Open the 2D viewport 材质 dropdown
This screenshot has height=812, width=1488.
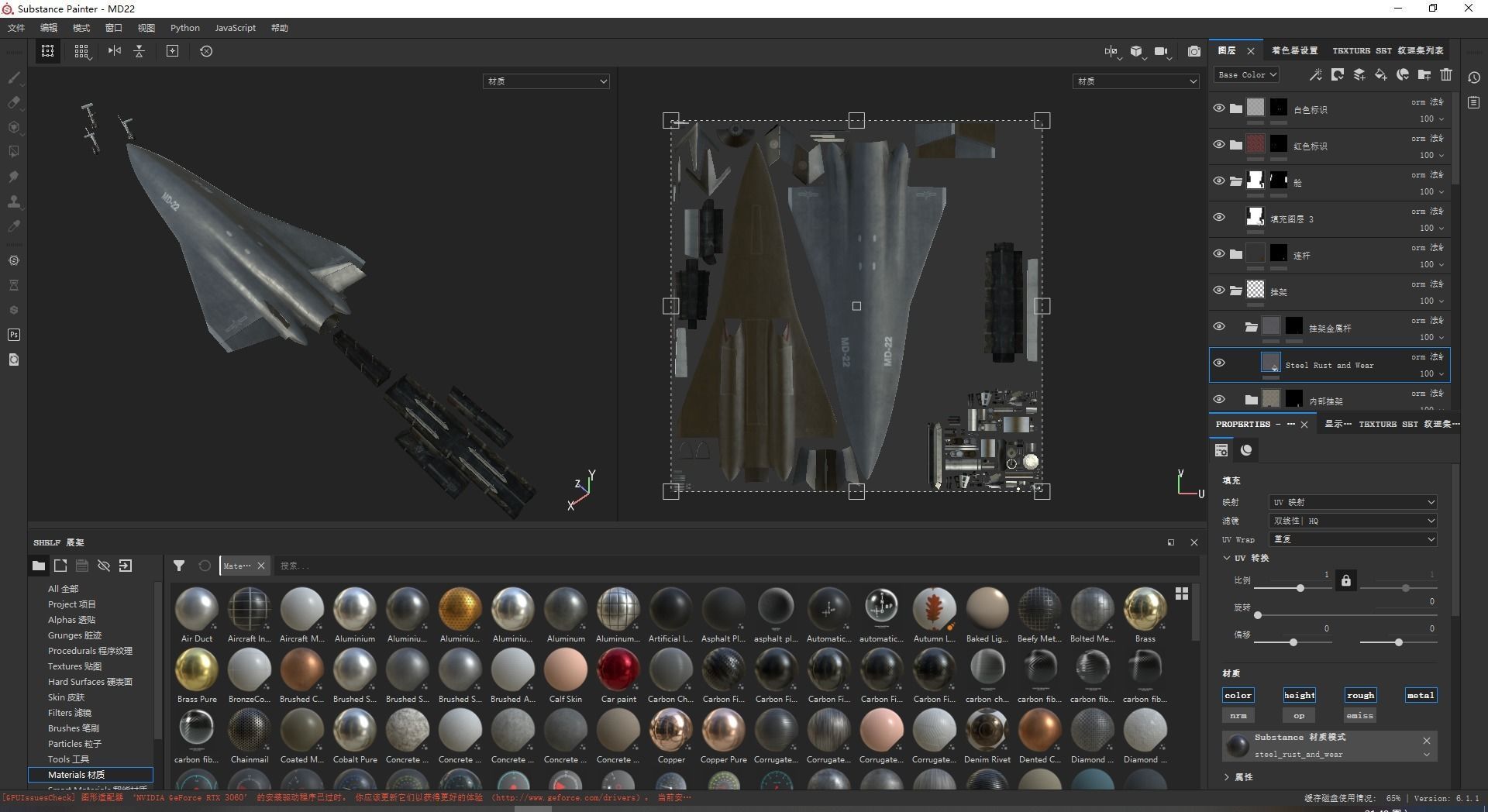tap(1136, 81)
